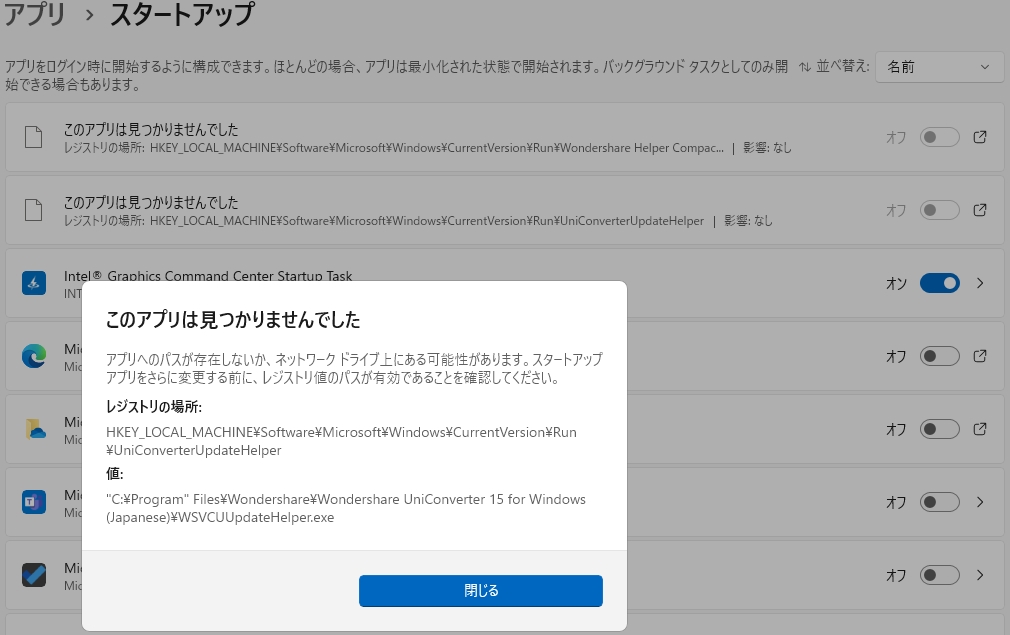The width and height of the screenshot is (1010, 635).
Task: Click the オフ label in the Wondershare Helper row
Action: [x=896, y=137]
